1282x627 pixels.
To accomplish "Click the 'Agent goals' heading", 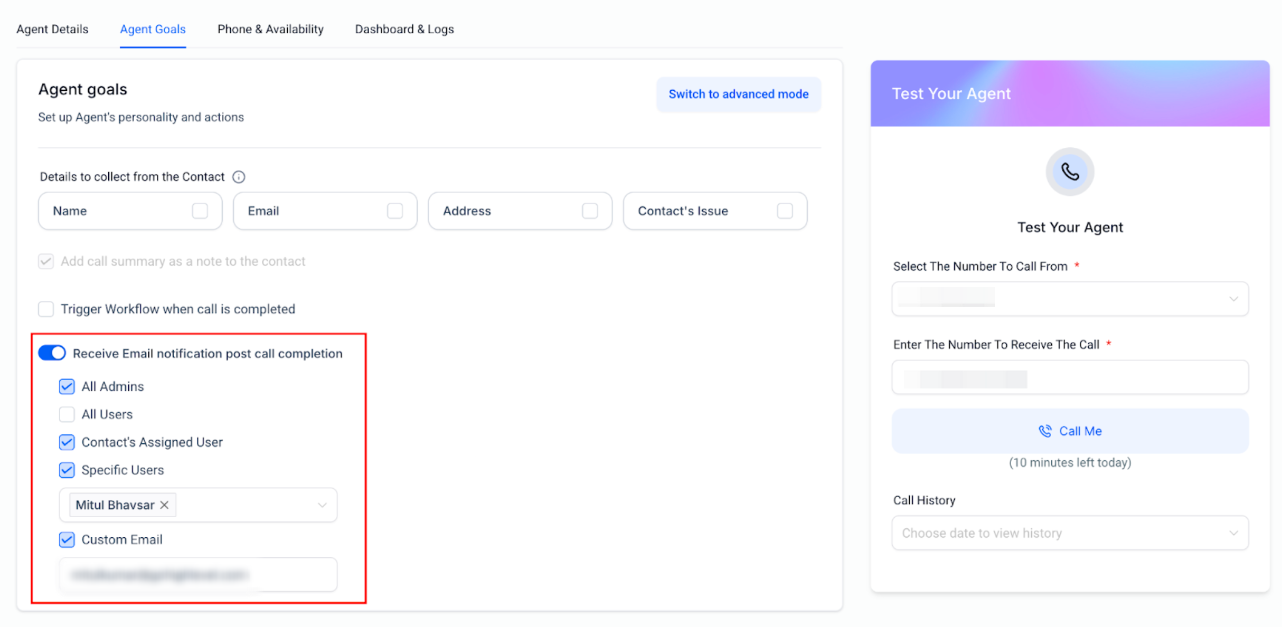I will [x=83, y=89].
